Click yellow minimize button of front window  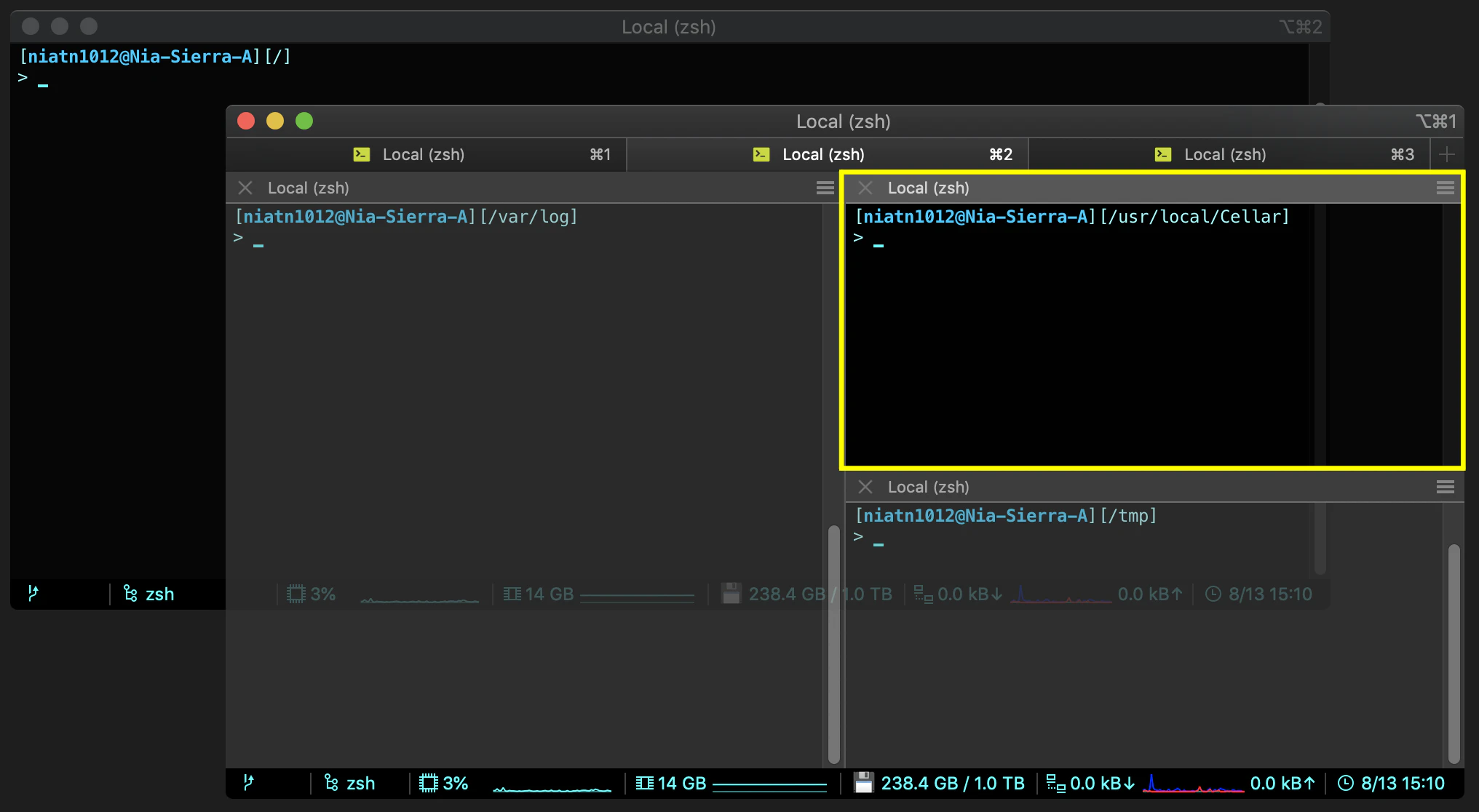(x=275, y=121)
